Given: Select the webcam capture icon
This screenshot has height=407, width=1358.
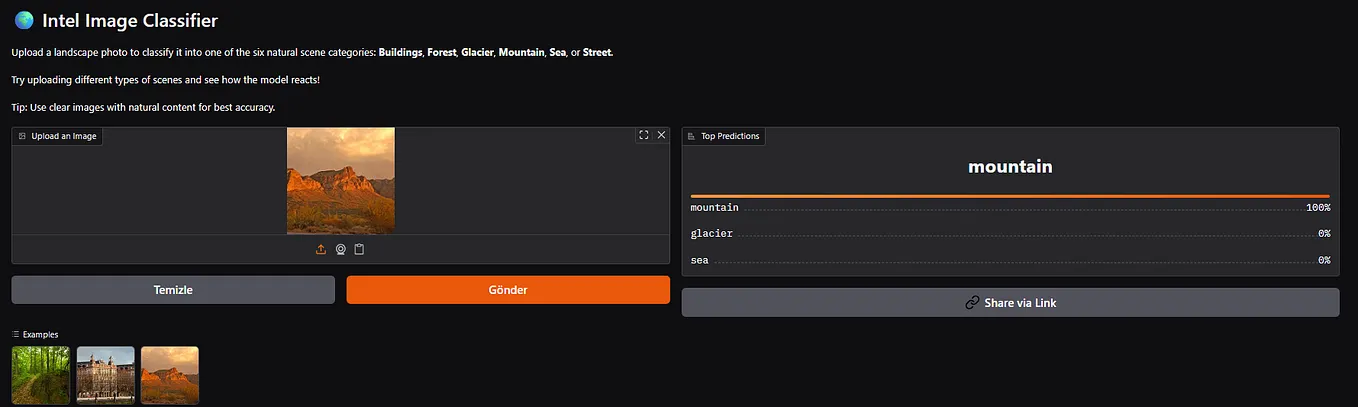Looking at the screenshot, I should [x=340, y=249].
